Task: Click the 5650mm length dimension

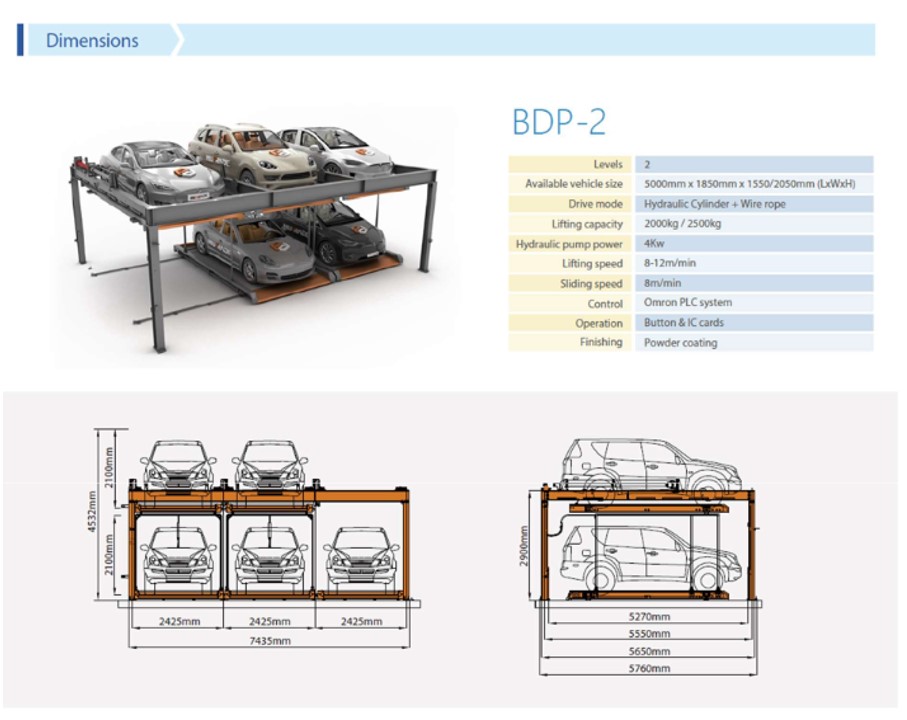Action: [x=649, y=651]
